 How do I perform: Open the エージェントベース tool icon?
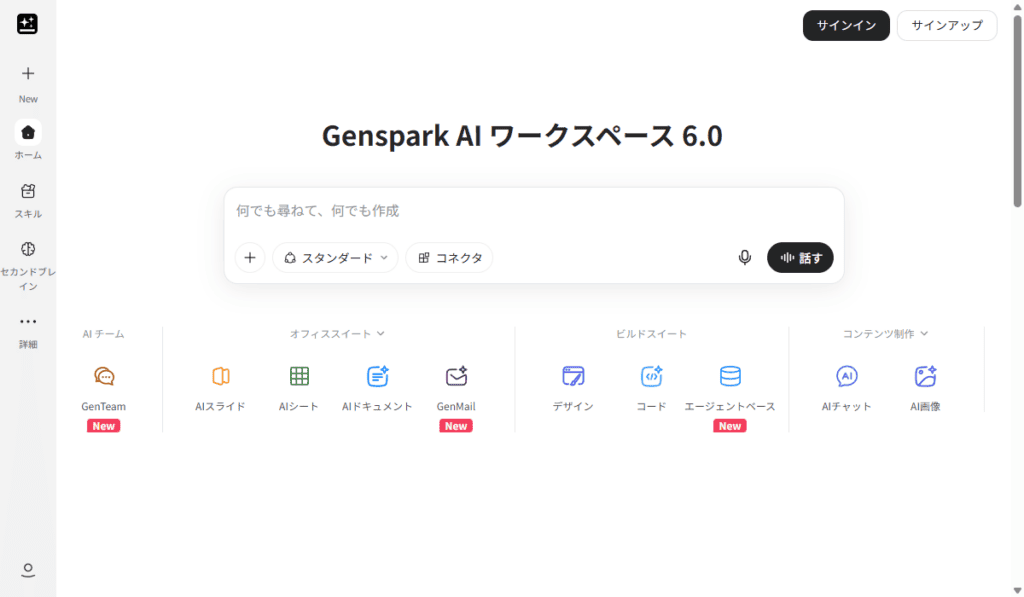[x=729, y=376]
